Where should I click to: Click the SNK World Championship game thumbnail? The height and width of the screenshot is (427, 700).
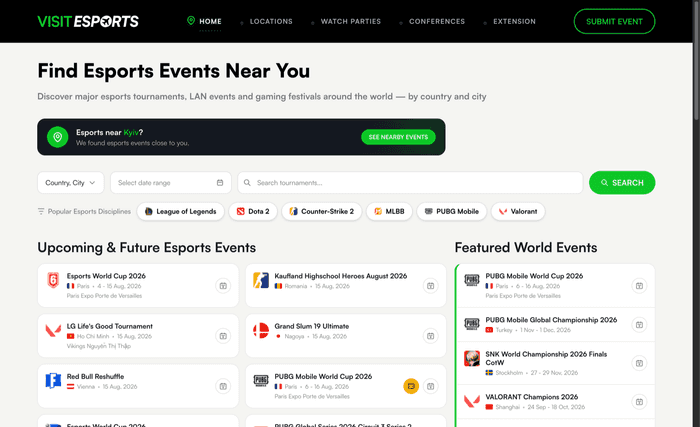[x=472, y=358]
